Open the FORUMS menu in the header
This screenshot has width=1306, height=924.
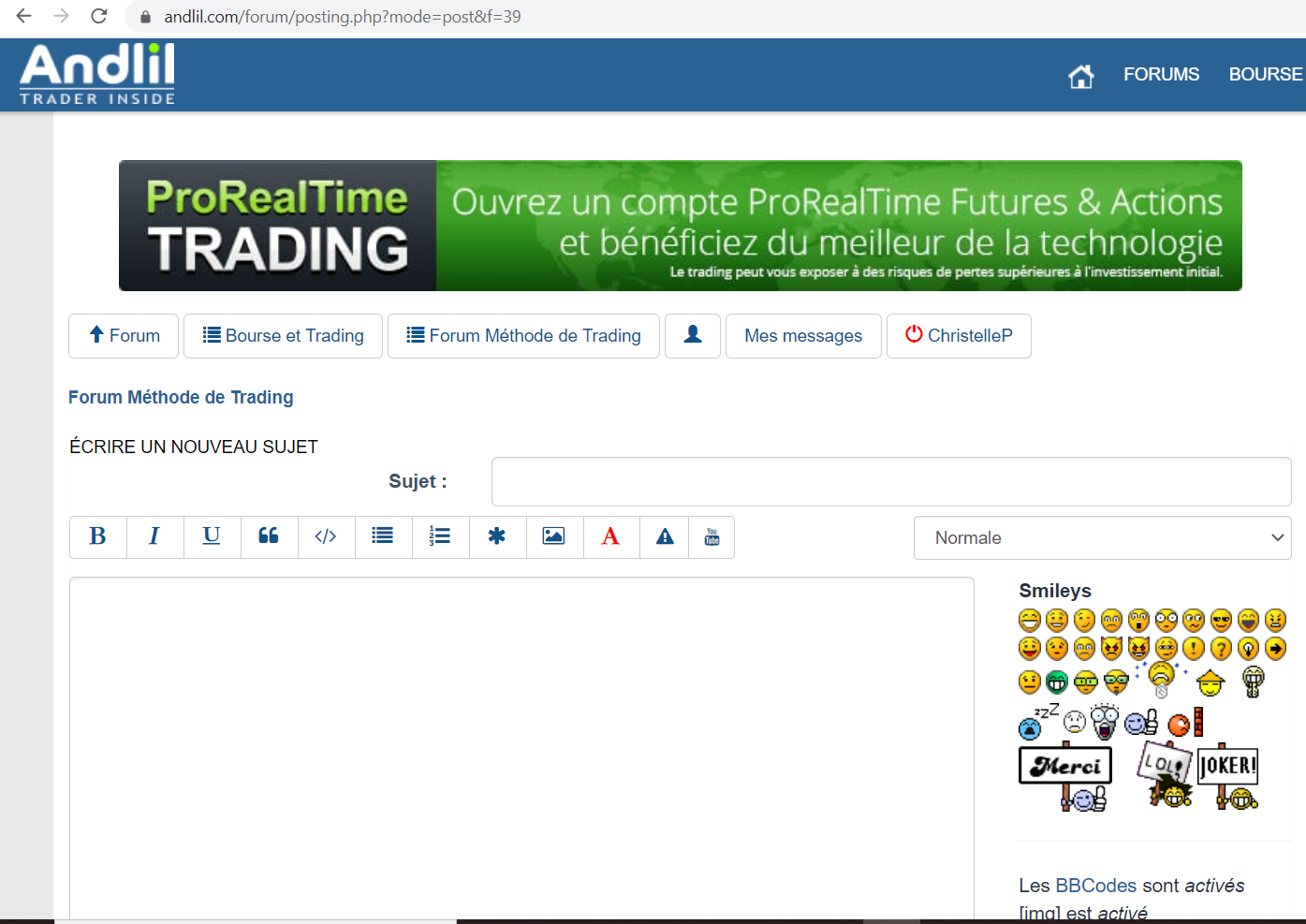pyautogui.click(x=1161, y=75)
